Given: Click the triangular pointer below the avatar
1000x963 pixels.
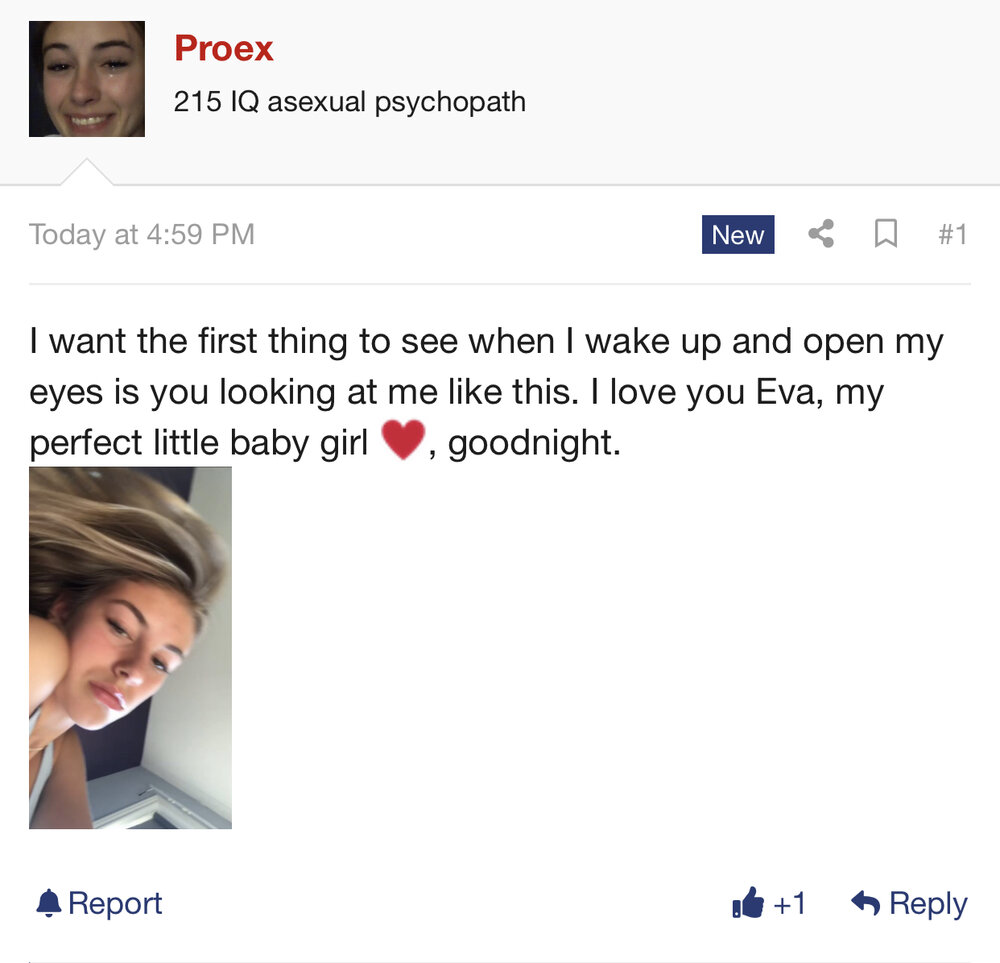Looking at the screenshot, I should [x=87, y=172].
